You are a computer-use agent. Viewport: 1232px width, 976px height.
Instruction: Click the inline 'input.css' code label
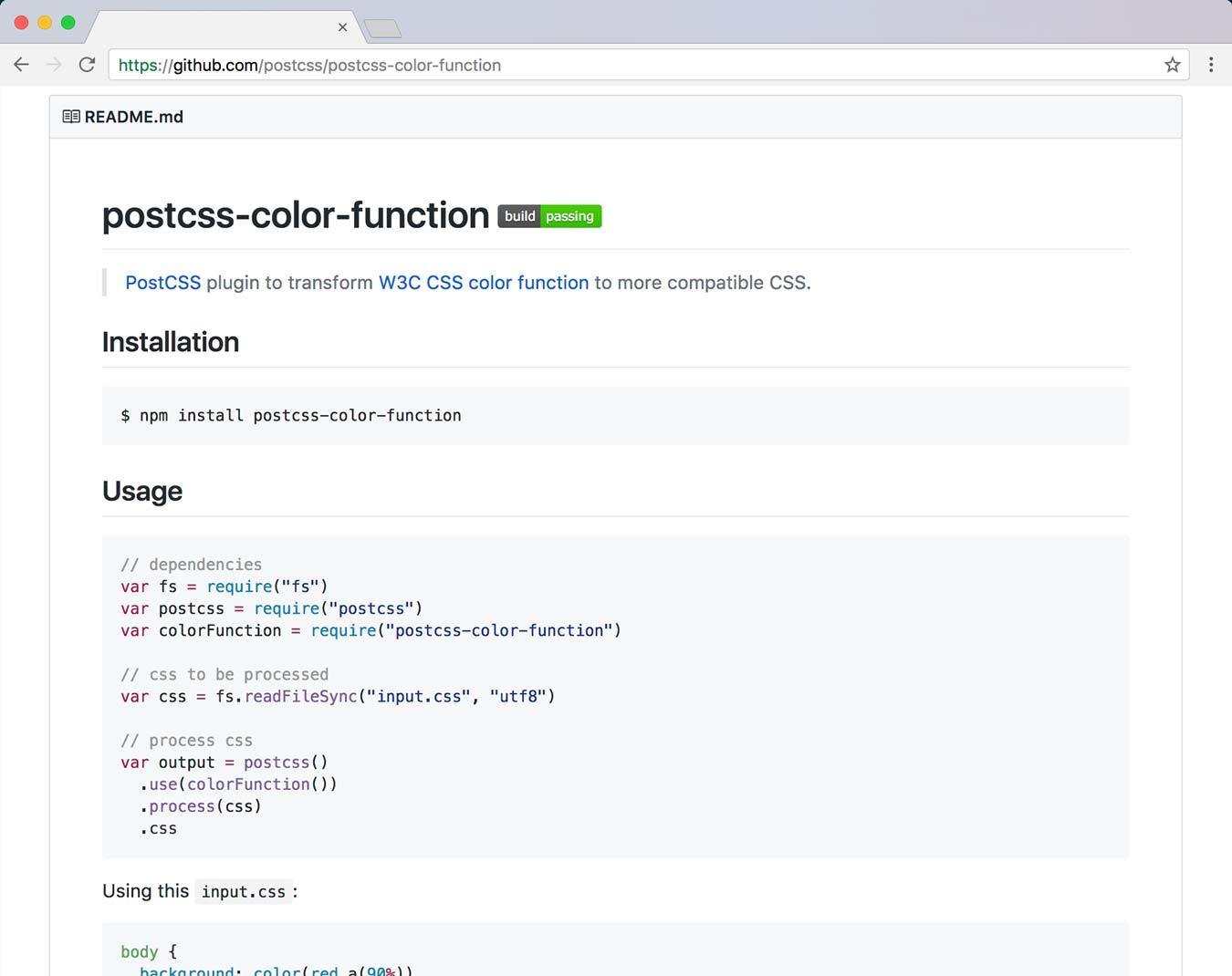tap(244, 891)
